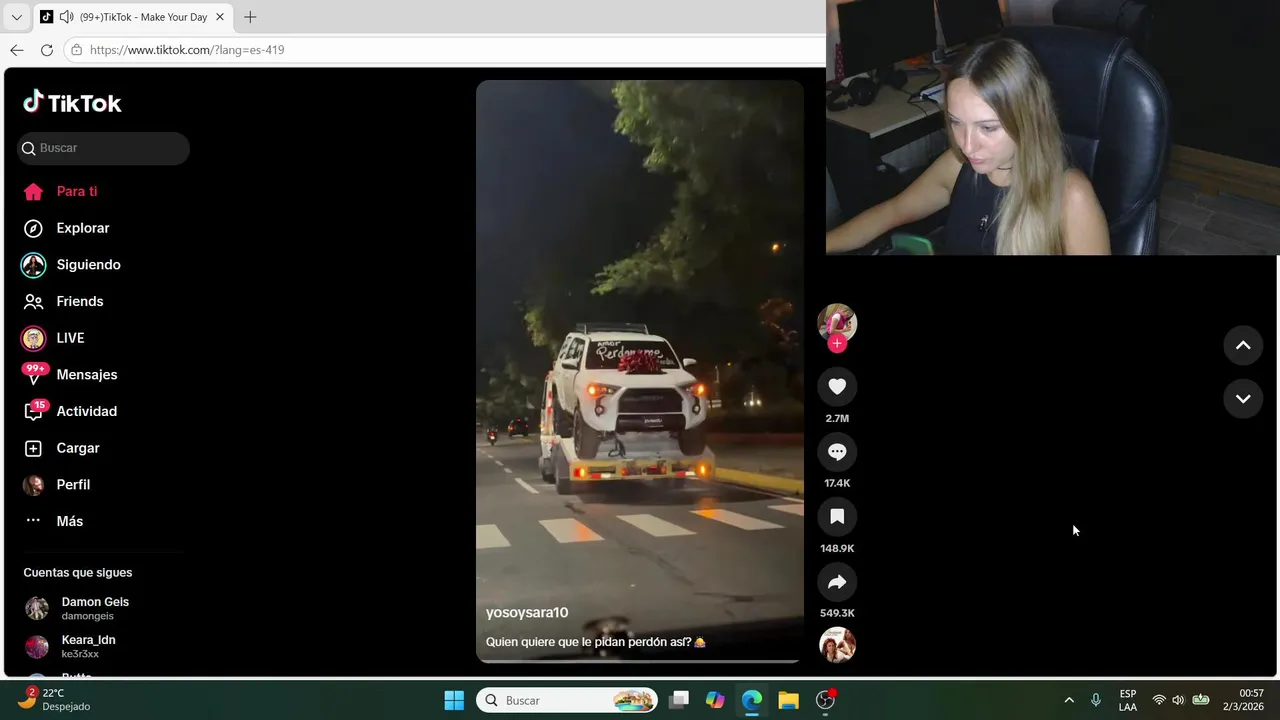Go to the Siguiendo feed

coord(88,265)
